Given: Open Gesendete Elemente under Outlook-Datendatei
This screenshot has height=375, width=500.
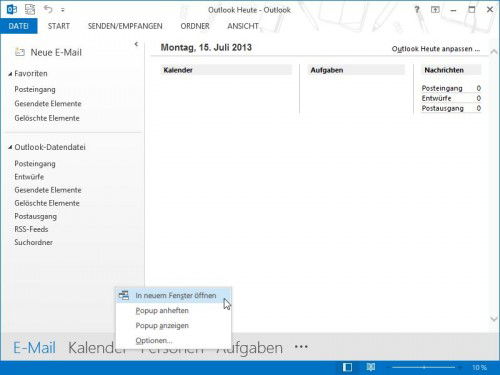Looking at the screenshot, I should (x=48, y=190).
